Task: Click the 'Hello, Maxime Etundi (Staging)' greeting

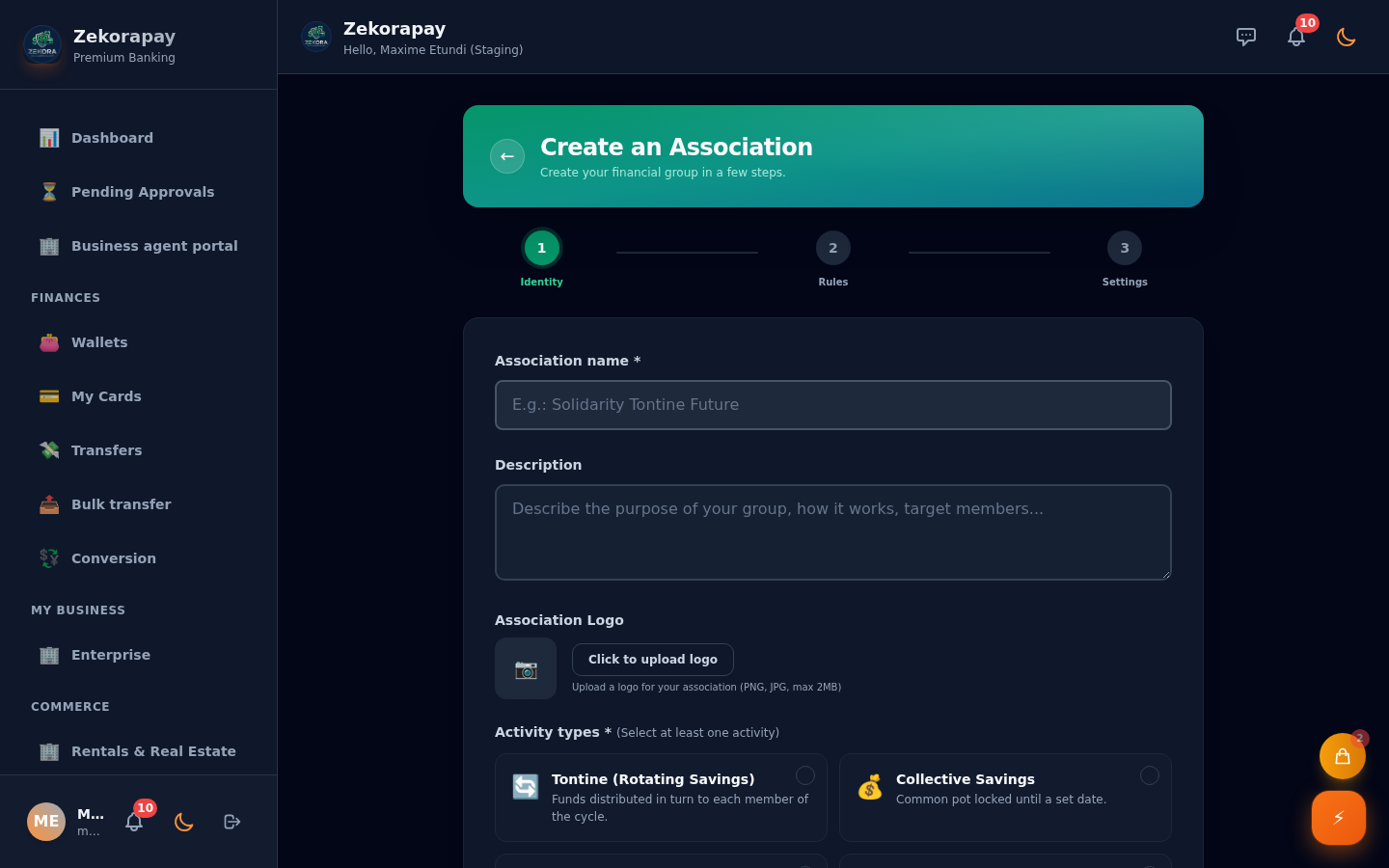Action: [433, 50]
